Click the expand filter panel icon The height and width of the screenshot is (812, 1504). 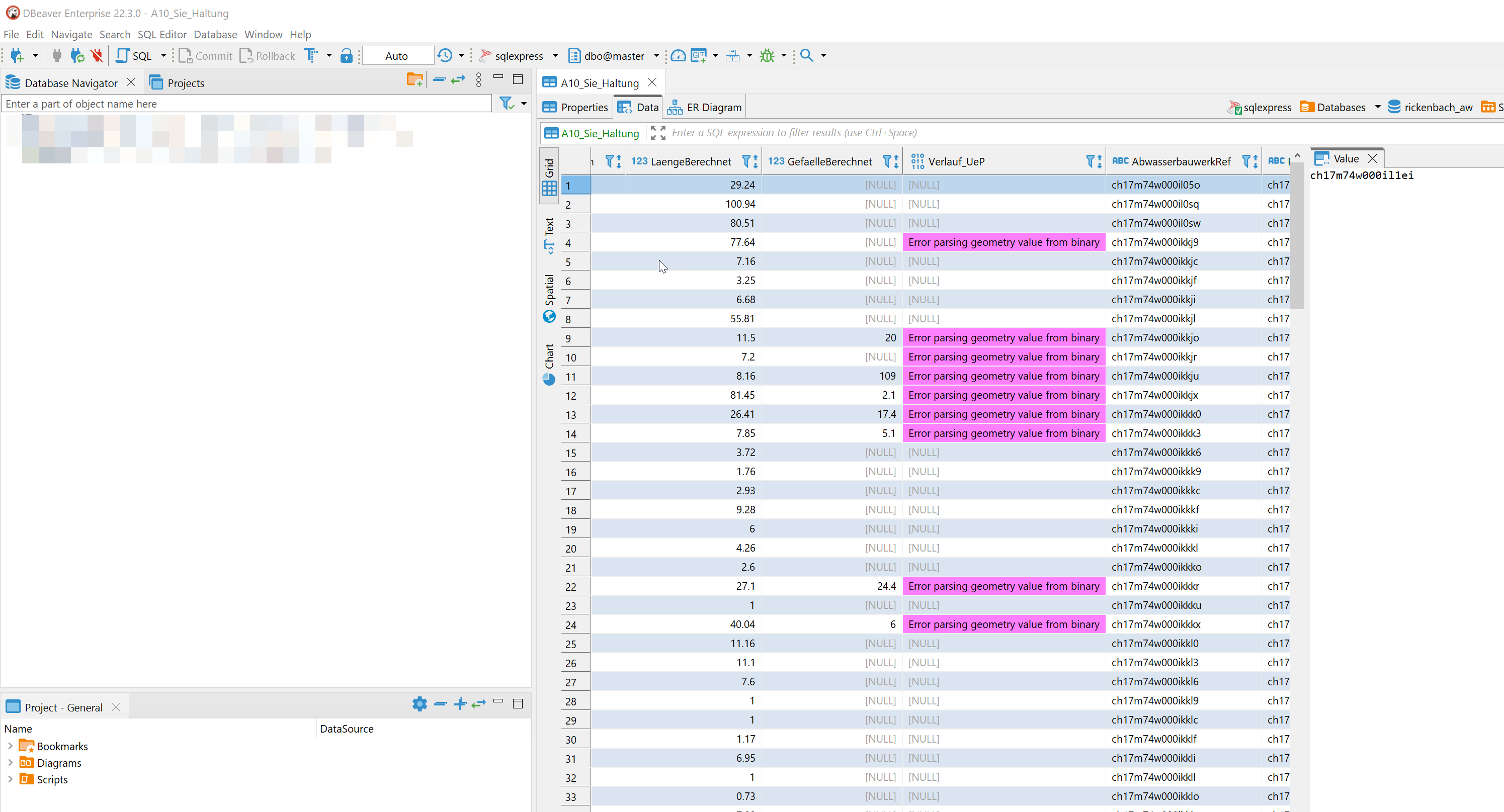point(658,133)
